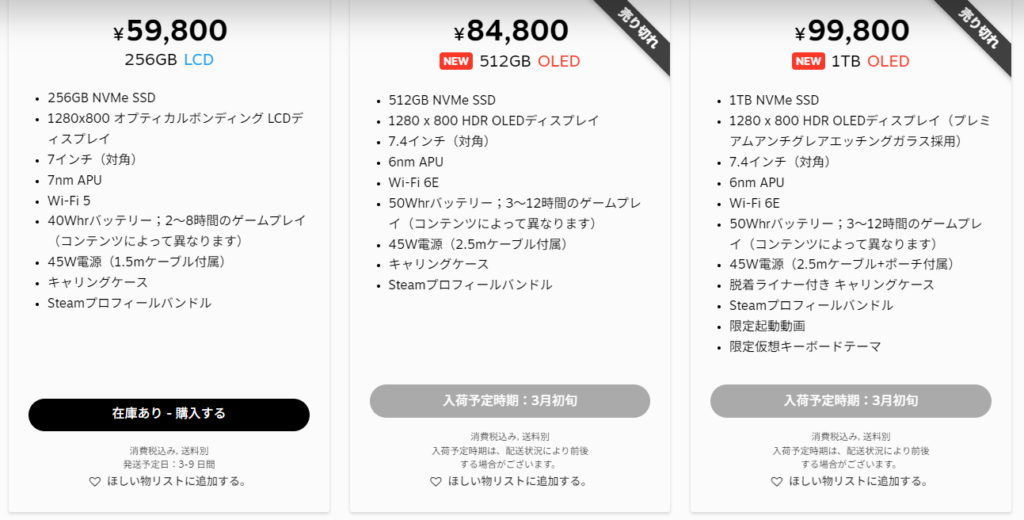Click heart icon under 256GB LCD model
The width and height of the screenshot is (1024, 520).
coord(95,481)
